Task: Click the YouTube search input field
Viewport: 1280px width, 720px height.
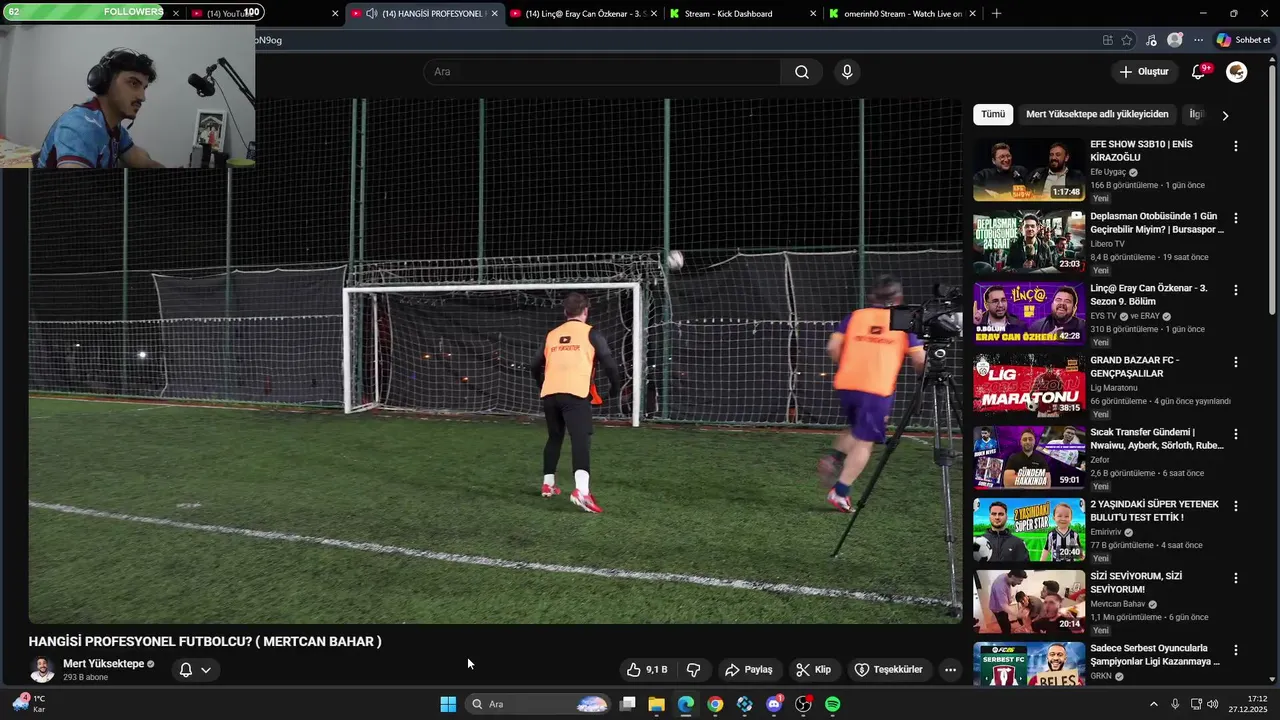Action: [602, 72]
